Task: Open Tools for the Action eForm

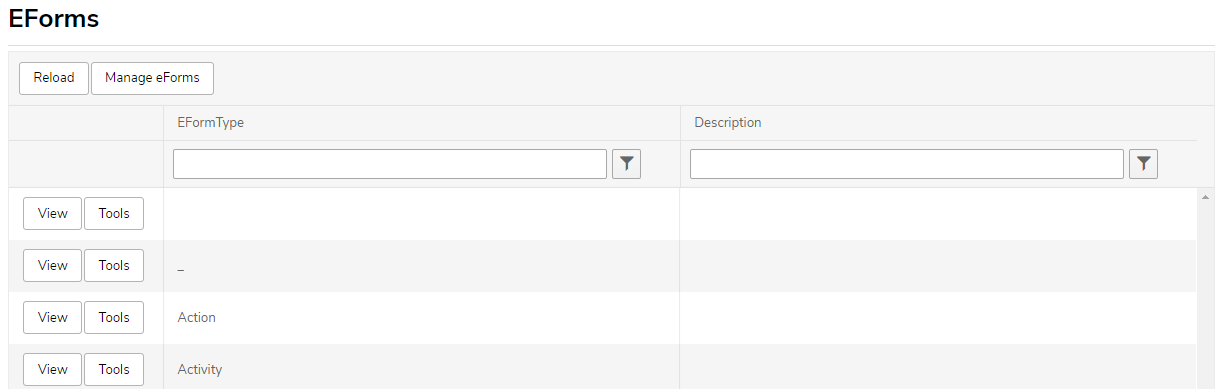Action: click(x=114, y=318)
